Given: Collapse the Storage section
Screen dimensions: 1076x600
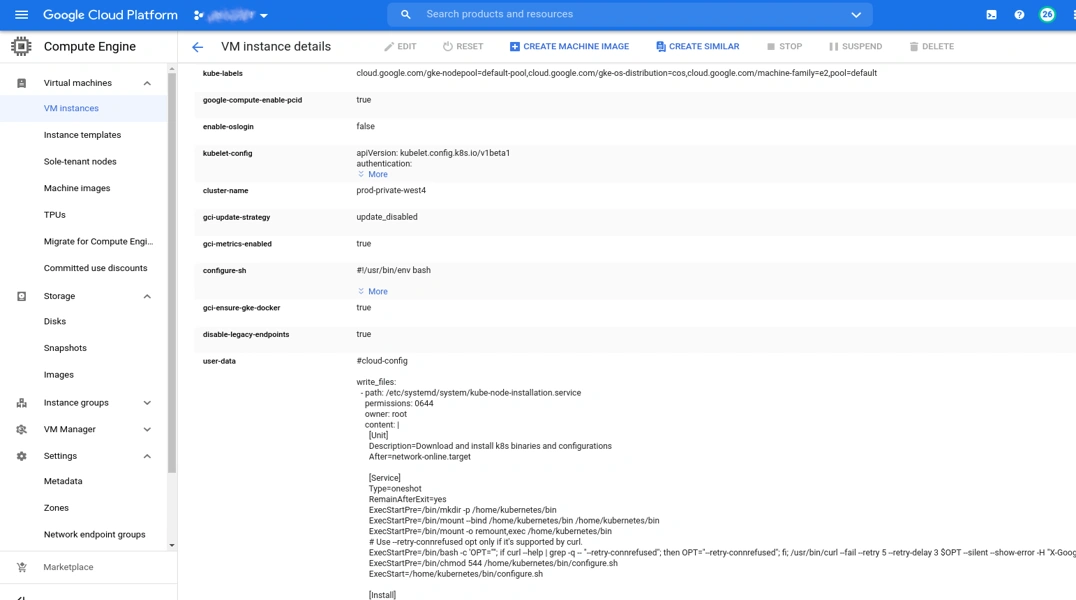Looking at the screenshot, I should [147, 296].
